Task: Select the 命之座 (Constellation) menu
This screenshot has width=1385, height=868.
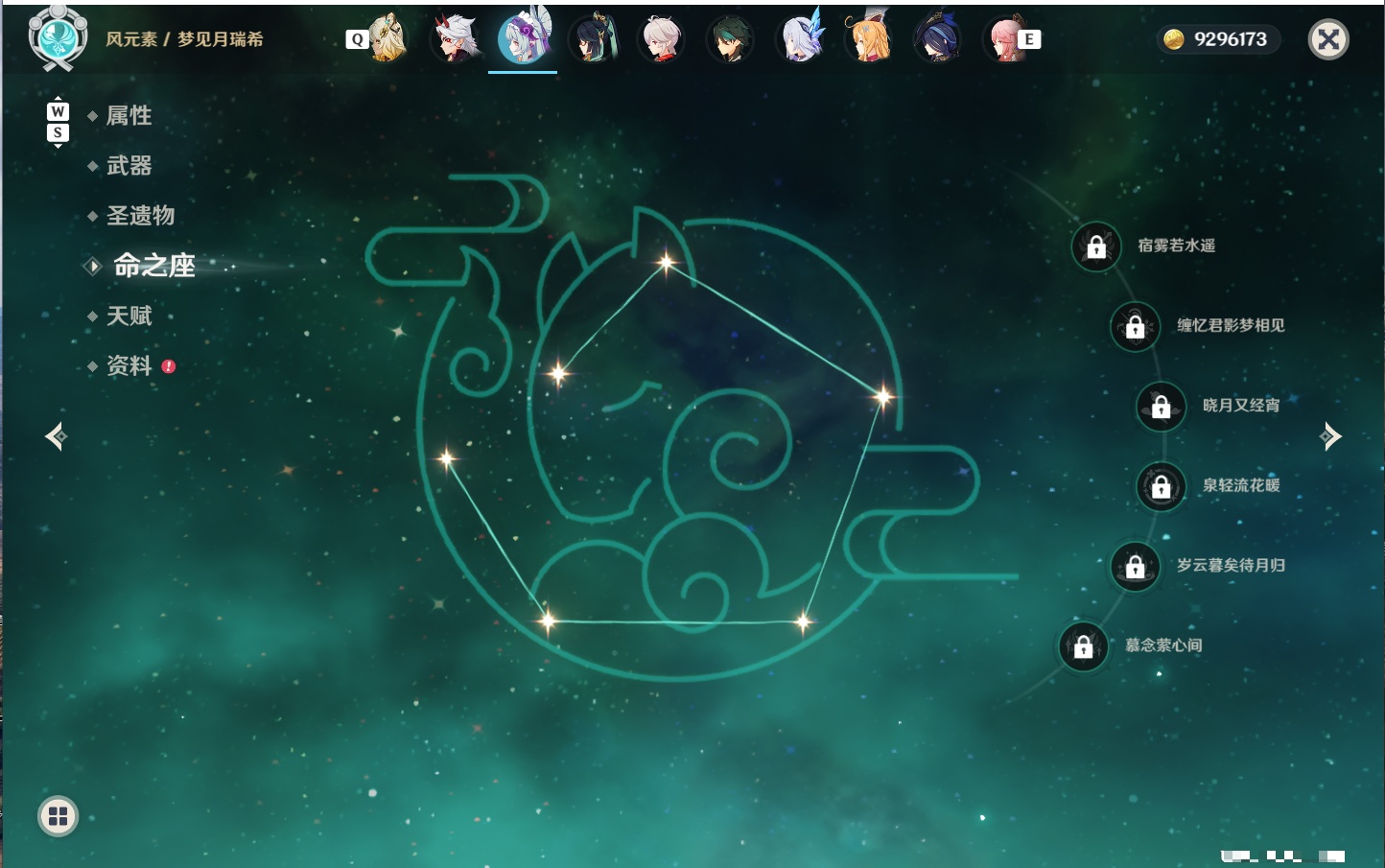Action: (153, 266)
